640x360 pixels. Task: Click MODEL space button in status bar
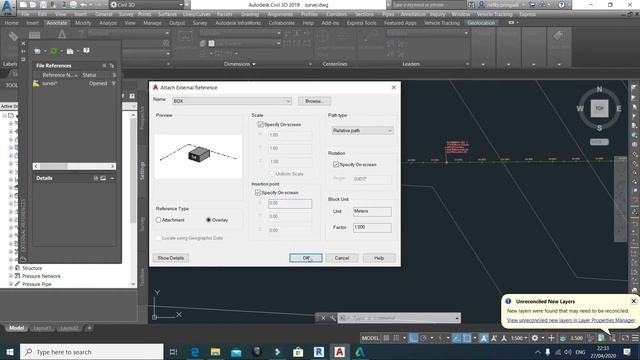pyautogui.click(x=370, y=338)
